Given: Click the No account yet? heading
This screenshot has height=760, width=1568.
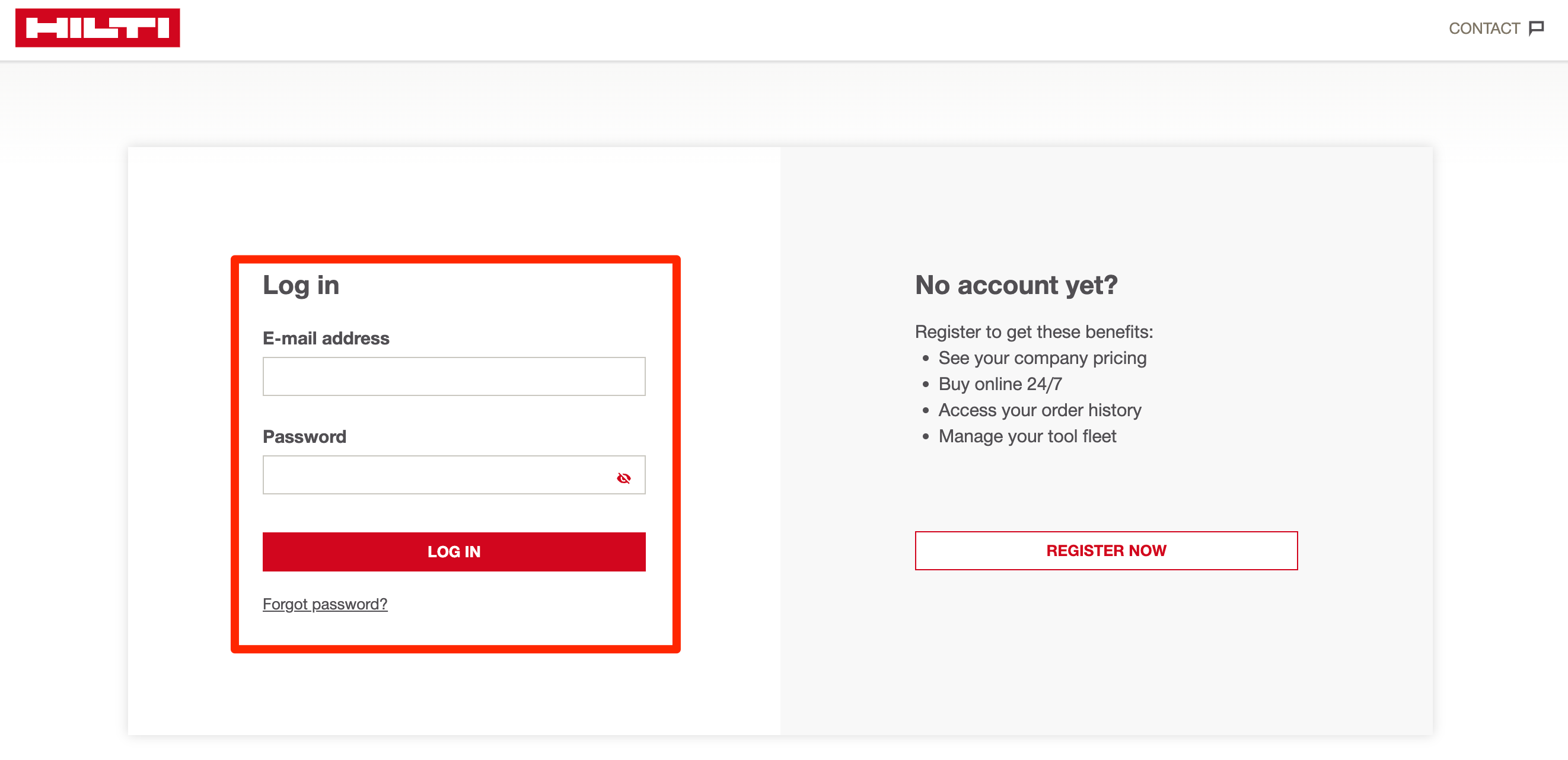Looking at the screenshot, I should click(1016, 285).
